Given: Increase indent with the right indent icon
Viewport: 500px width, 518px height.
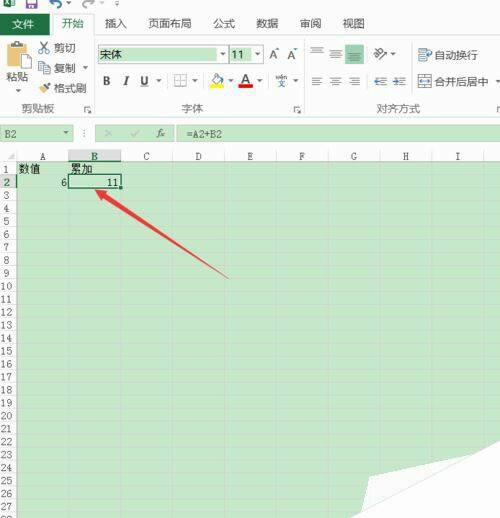Looking at the screenshot, I should point(399,81).
